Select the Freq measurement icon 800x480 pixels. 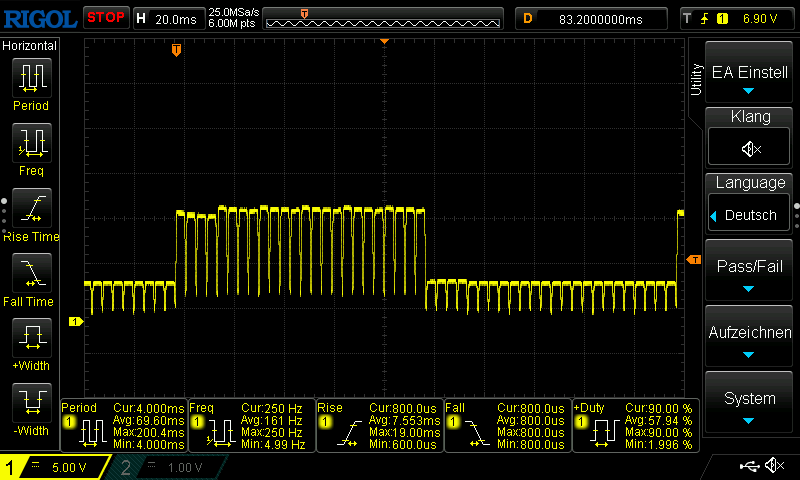click(30, 143)
